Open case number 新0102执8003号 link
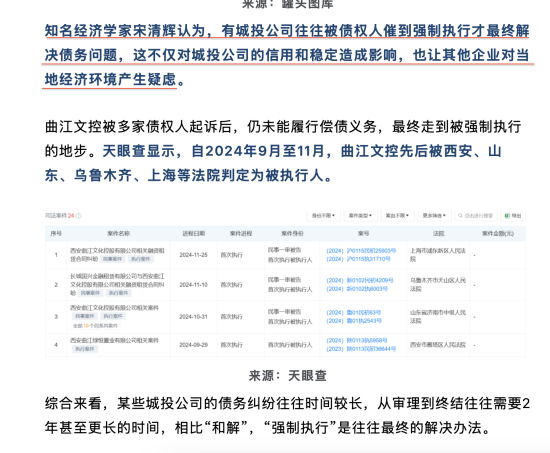 point(357,289)
